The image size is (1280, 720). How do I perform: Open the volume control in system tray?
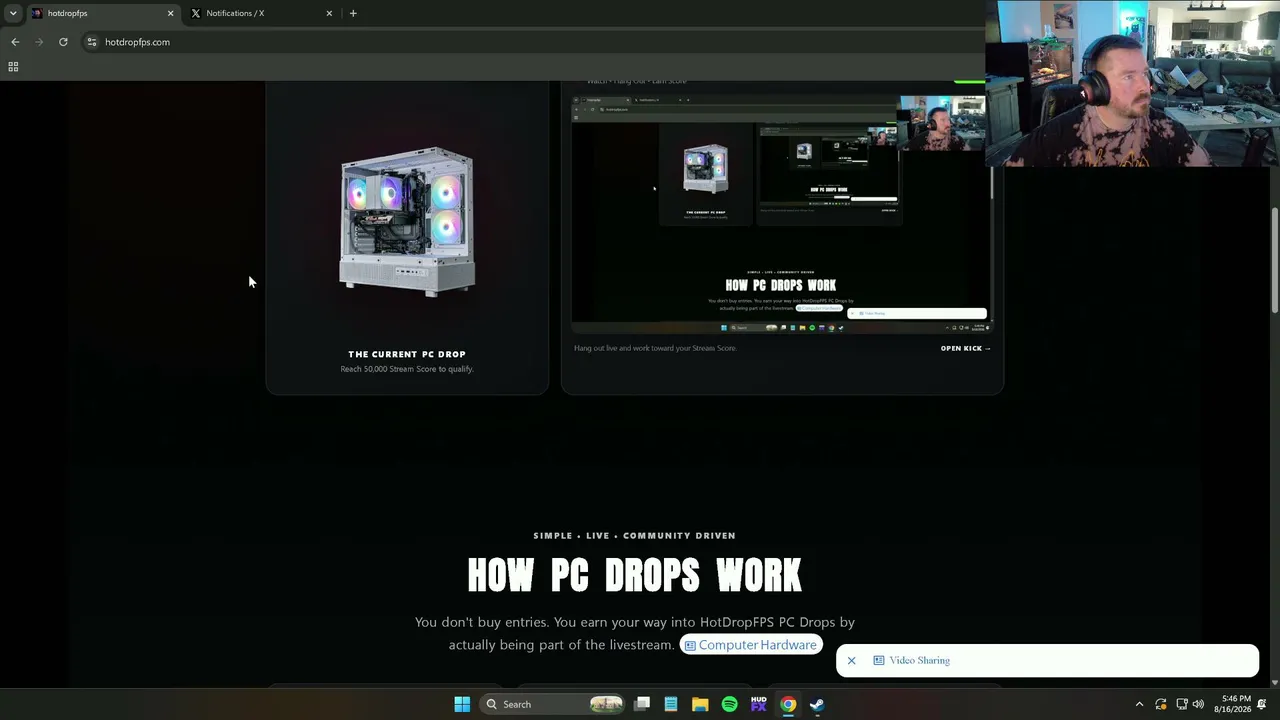click(x=1198, y=704)
